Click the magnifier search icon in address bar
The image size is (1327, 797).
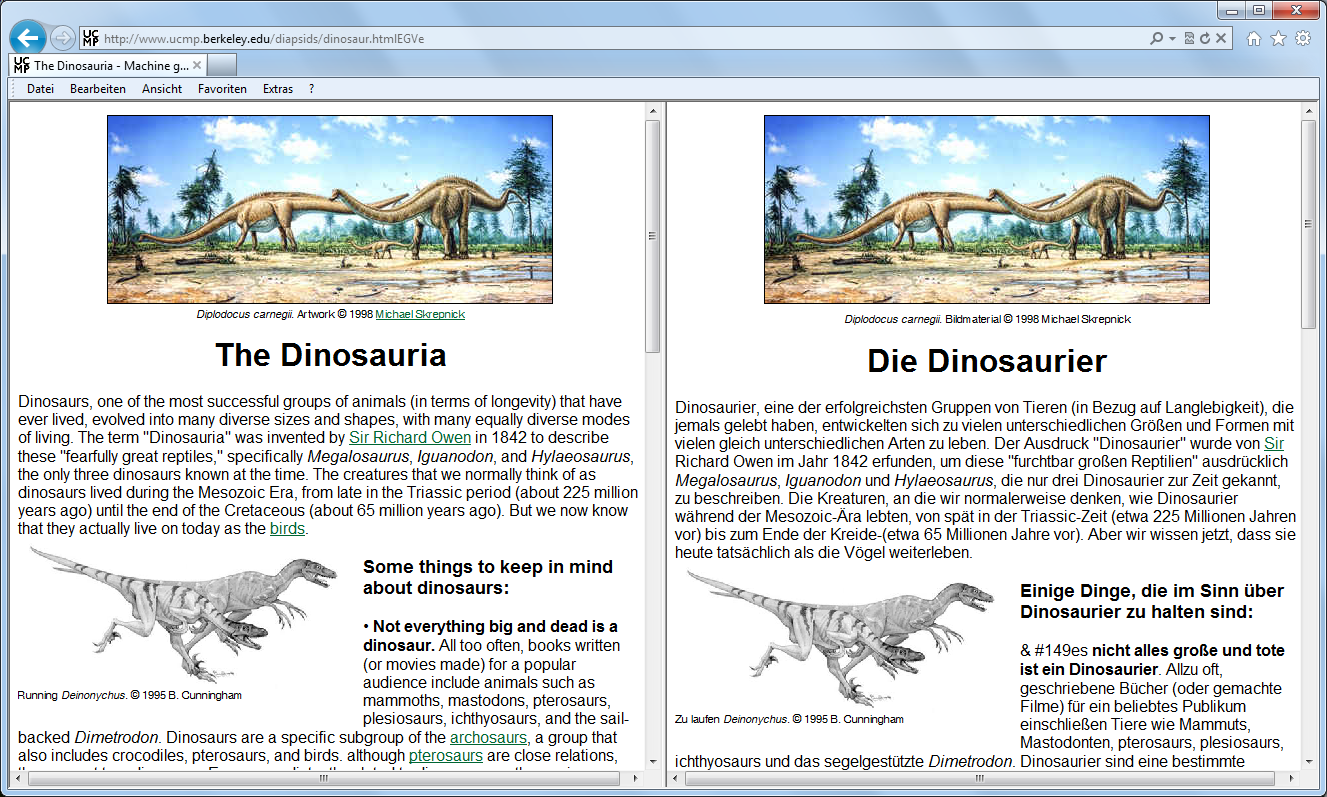click(1157, 39)
